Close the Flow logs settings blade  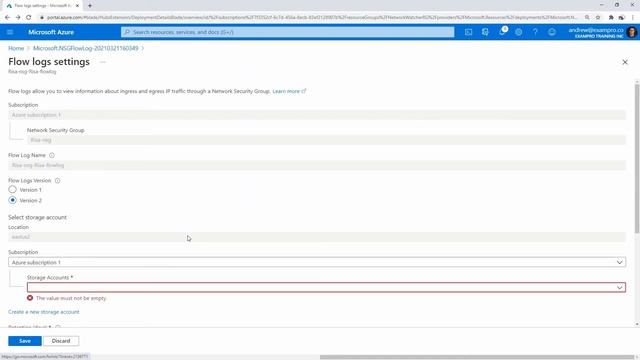(x=625, y=62)
